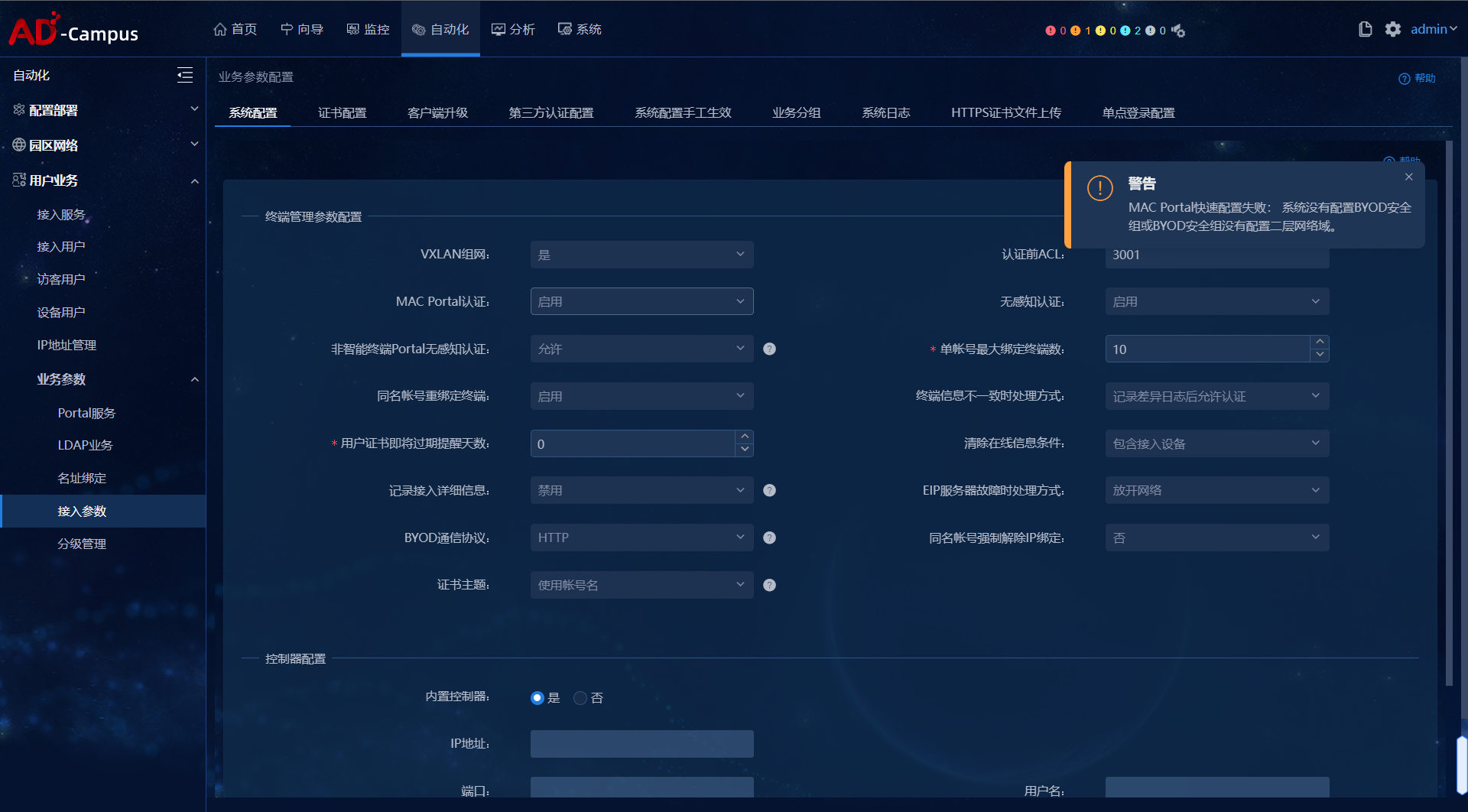
Task: Open the MAC Portal认证 dropdown
Action: [x=642, y=301]
